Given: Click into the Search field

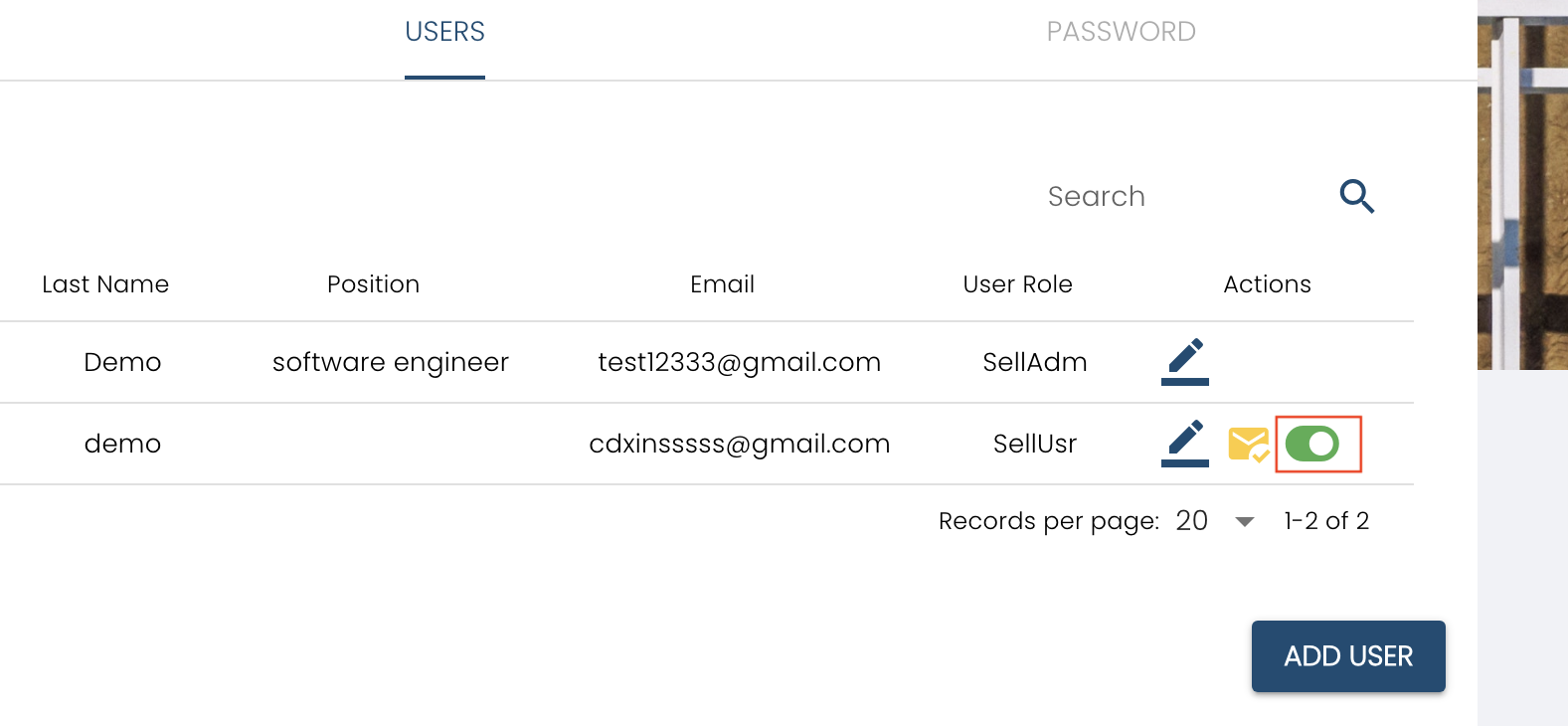Looking at the screenshot, I should 1173,196.
